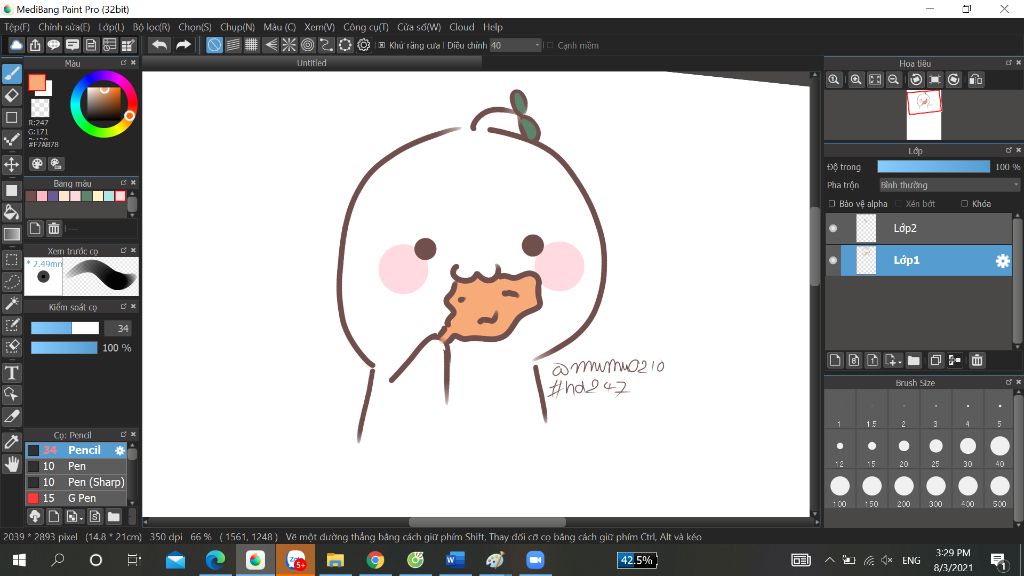Select the Brush tool in left toolbar
The height and width of the screenshot is (576, 1024).
click(12, 74)
